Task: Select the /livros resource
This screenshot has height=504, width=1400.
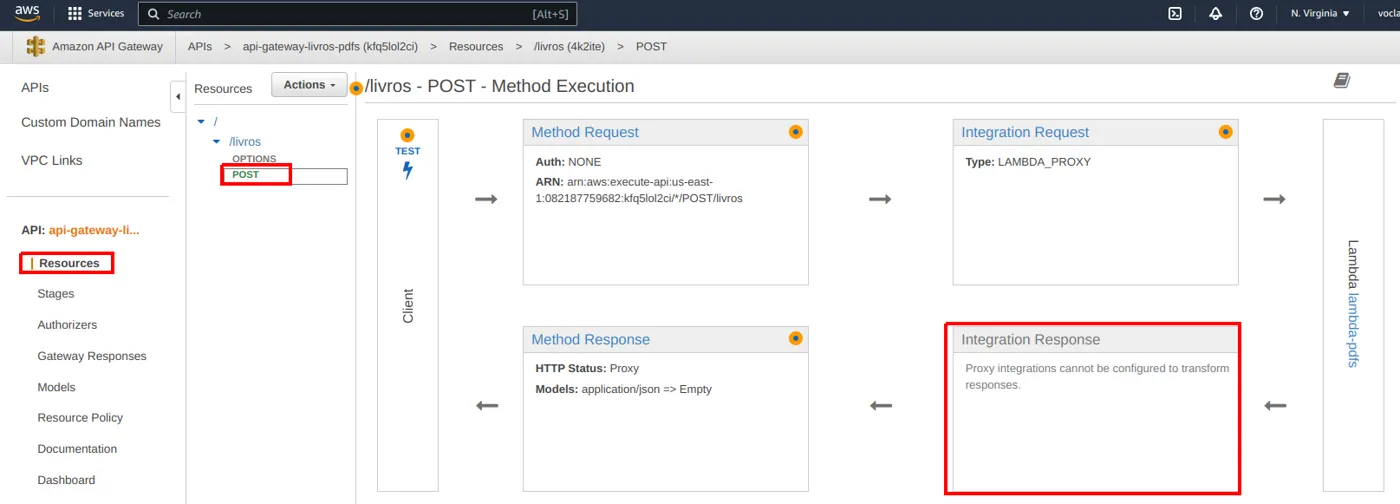Action: coord(245,142)
